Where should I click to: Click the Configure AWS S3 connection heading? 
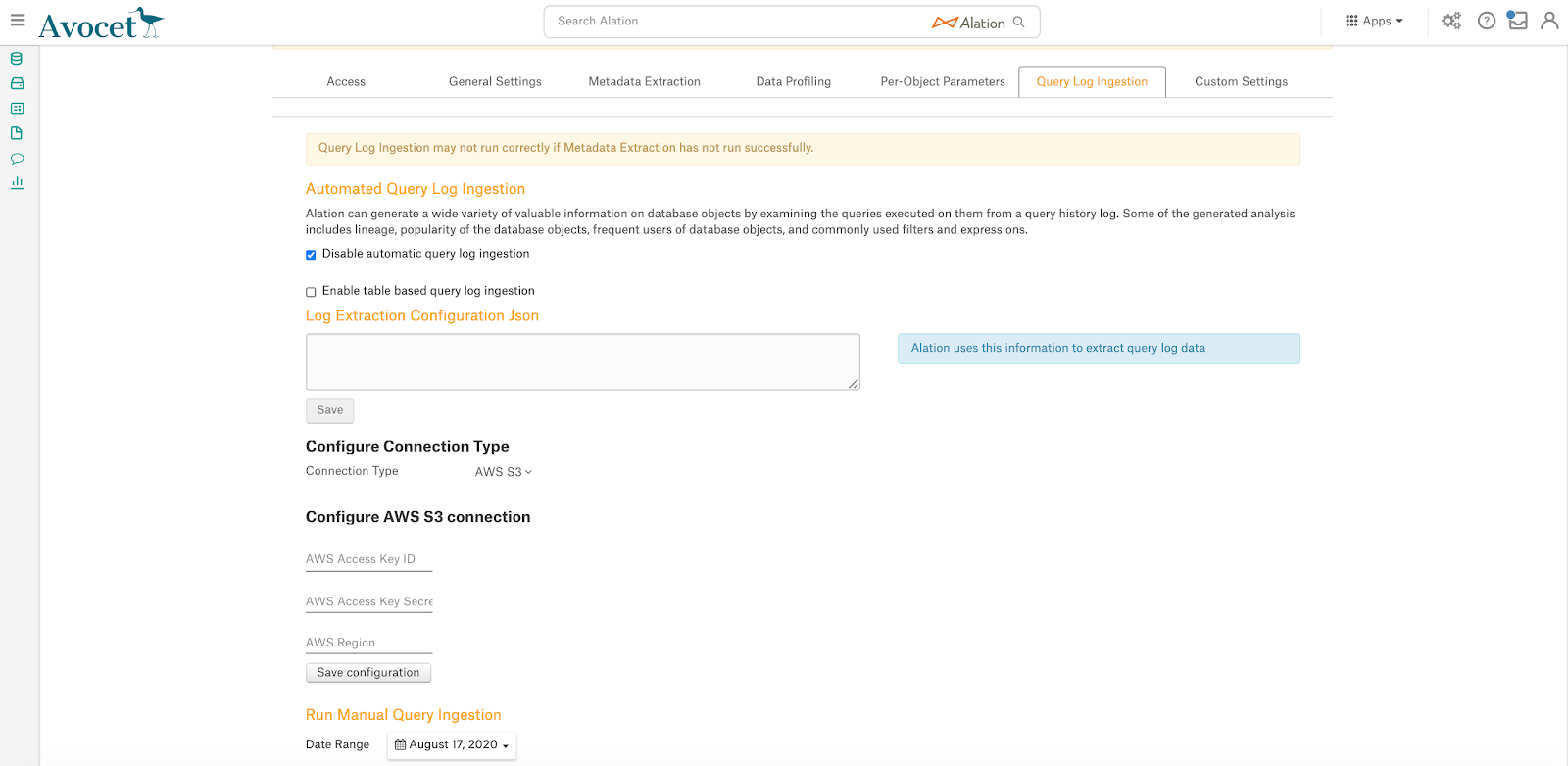pyautogui.click(x=418, y=517)
